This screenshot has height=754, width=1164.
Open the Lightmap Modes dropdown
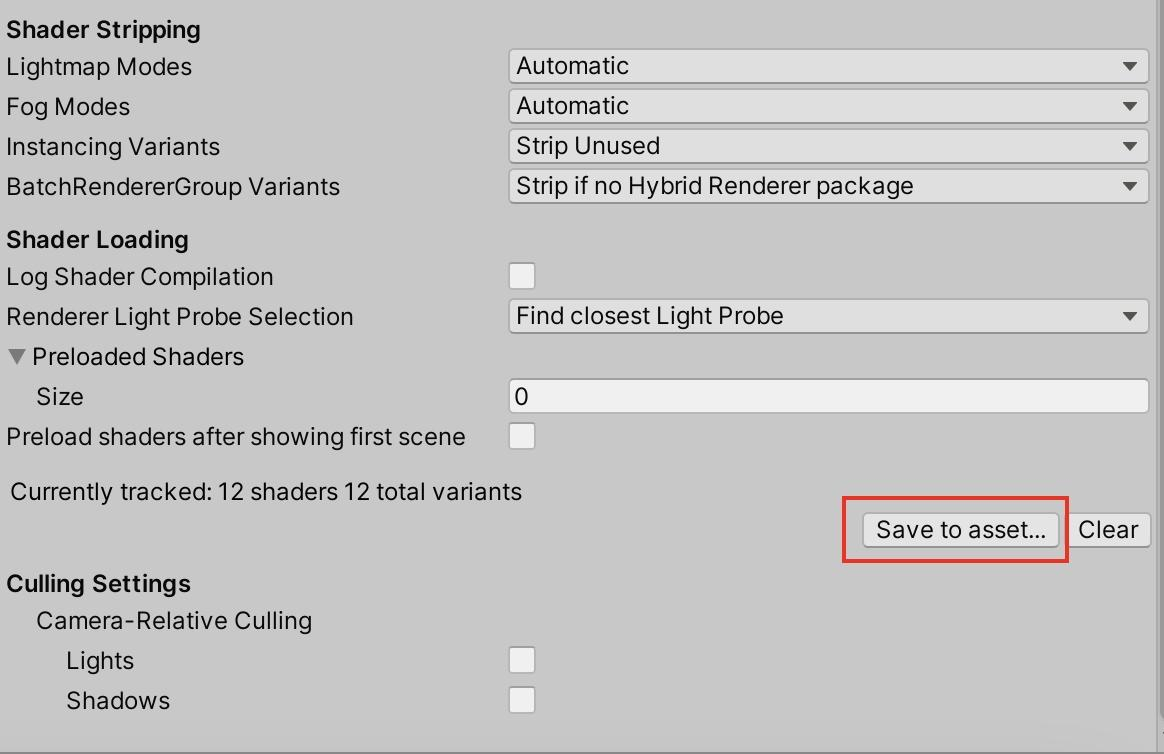click(828, 66)
